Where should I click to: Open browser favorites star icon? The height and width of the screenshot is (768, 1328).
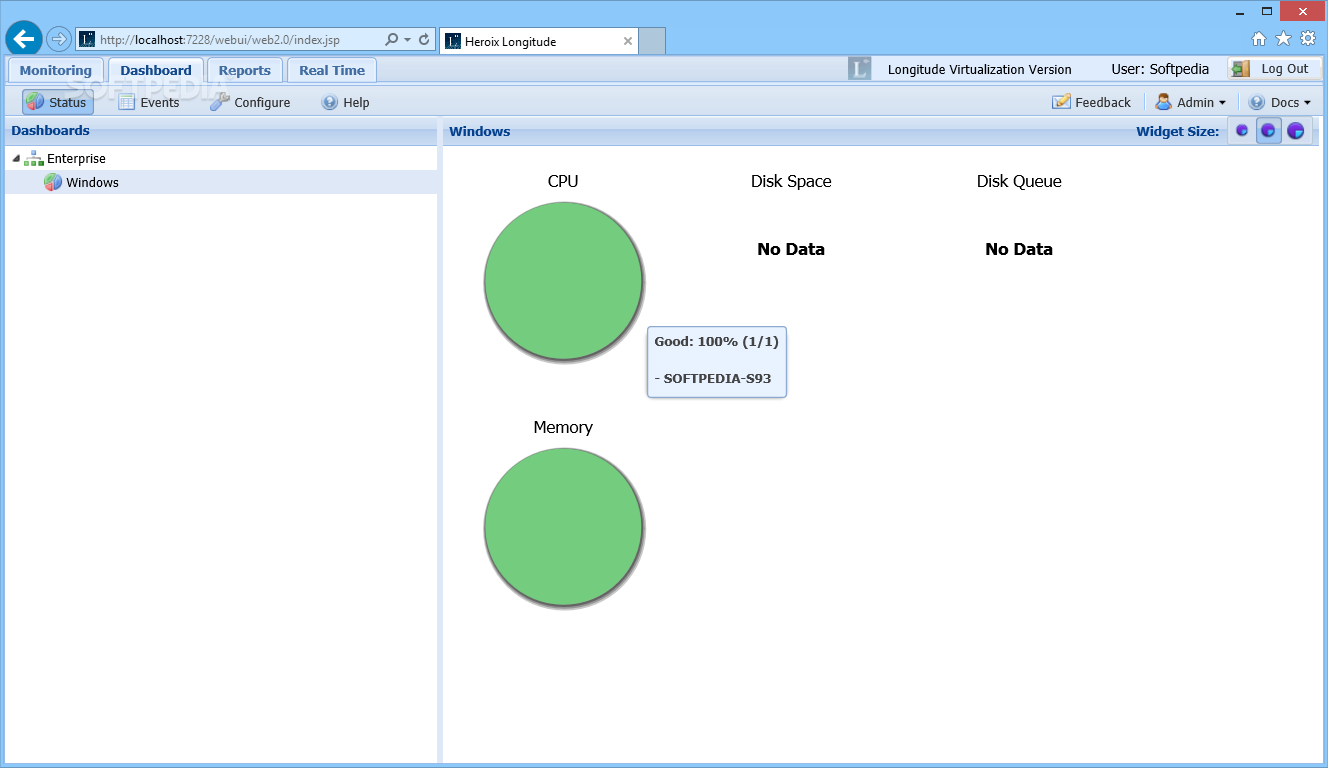point(1283,39)
